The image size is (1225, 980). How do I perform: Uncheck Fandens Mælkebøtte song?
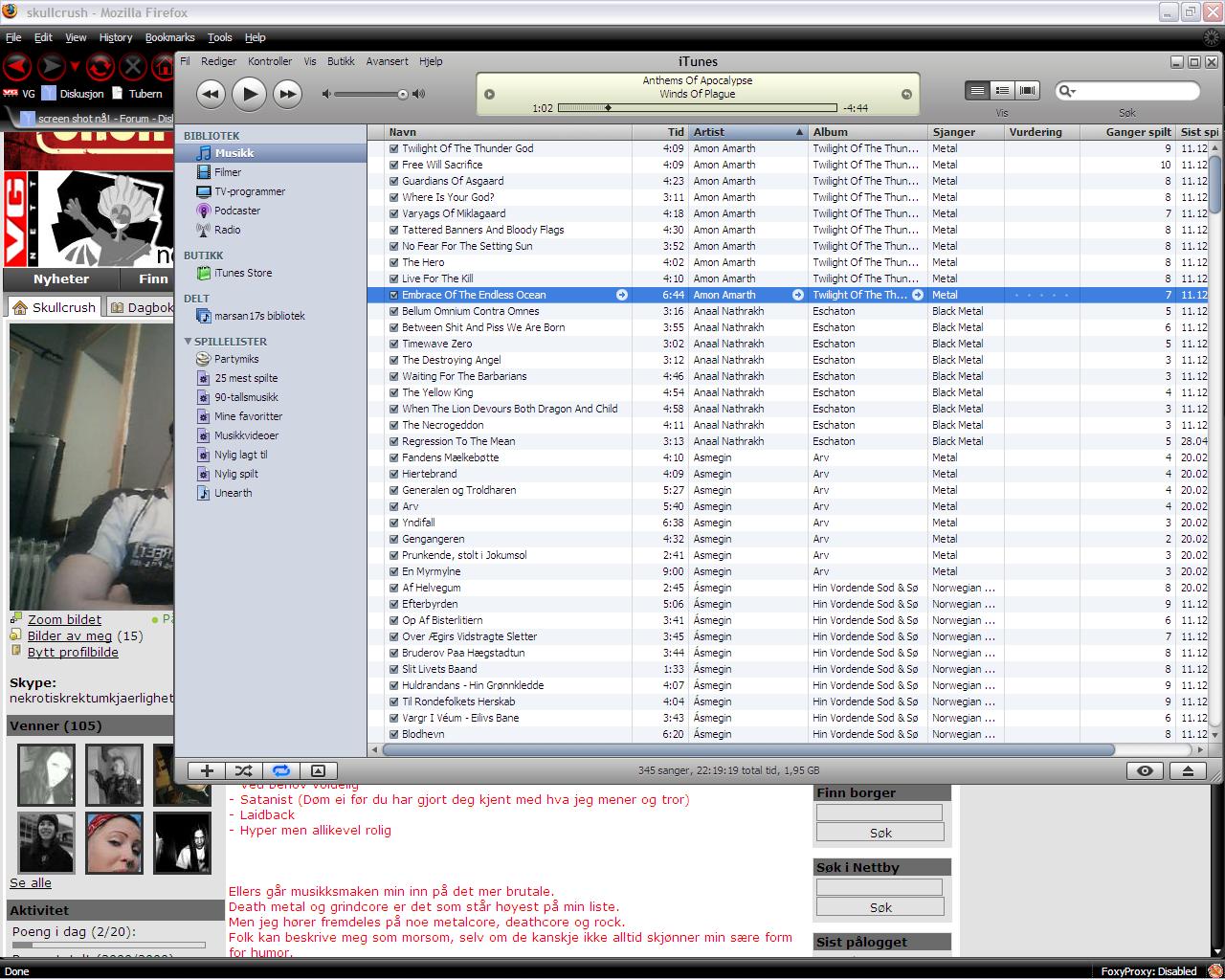[x=393, y=457]
